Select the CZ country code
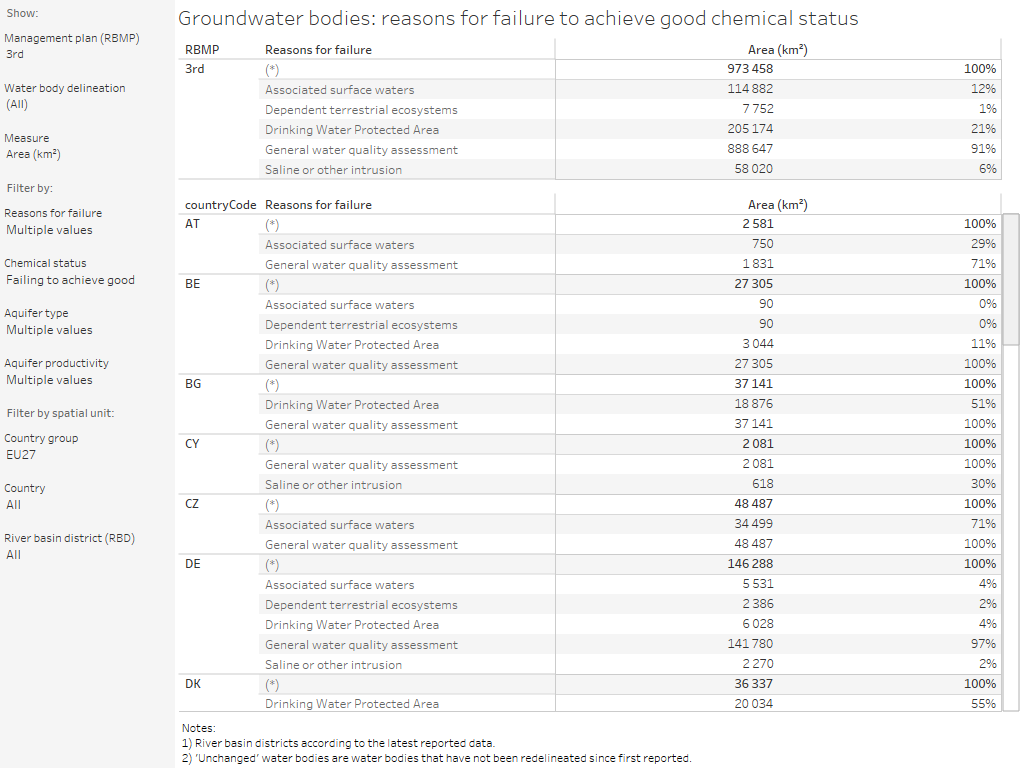 pos(192,504)
